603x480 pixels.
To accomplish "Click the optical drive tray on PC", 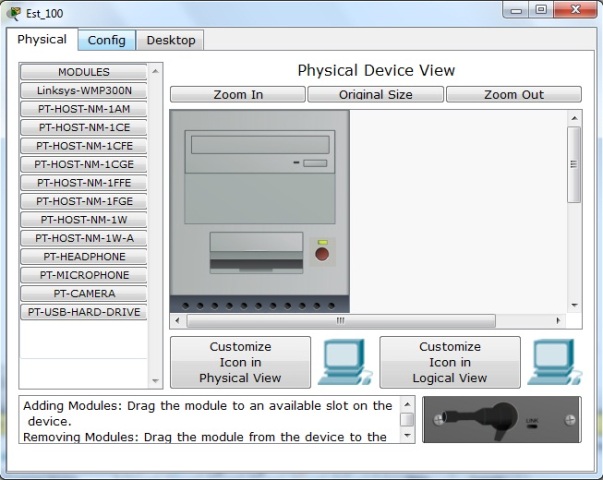I will (x=259, y=143).
